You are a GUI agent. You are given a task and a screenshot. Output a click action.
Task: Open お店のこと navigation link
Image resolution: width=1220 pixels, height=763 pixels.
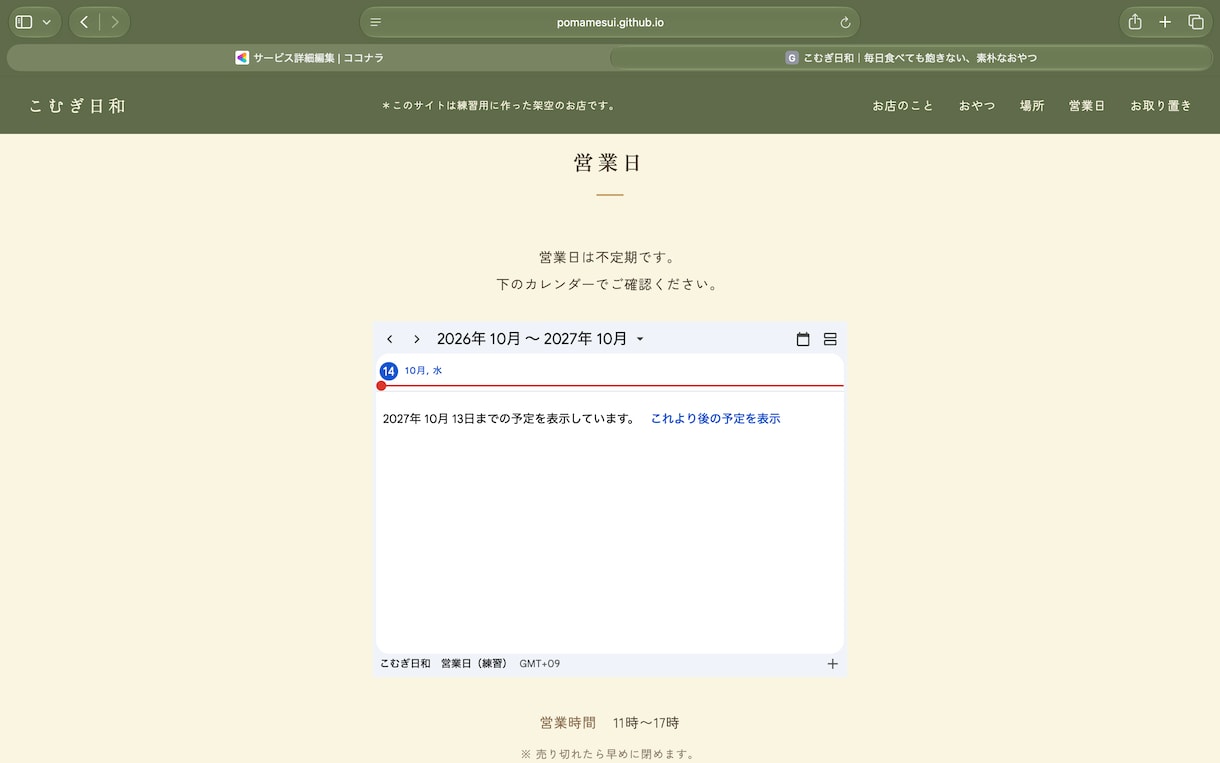[x=902, y=106]
